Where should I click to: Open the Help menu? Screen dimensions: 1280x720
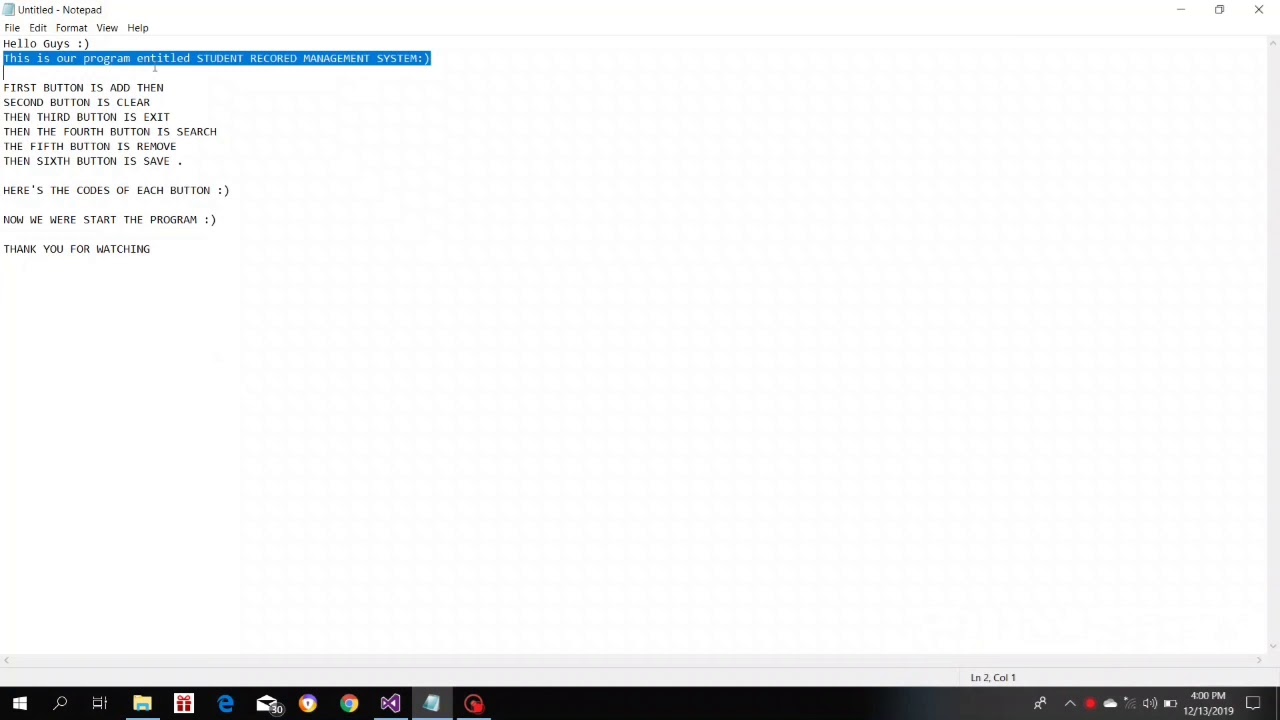(x=138, y=28)
